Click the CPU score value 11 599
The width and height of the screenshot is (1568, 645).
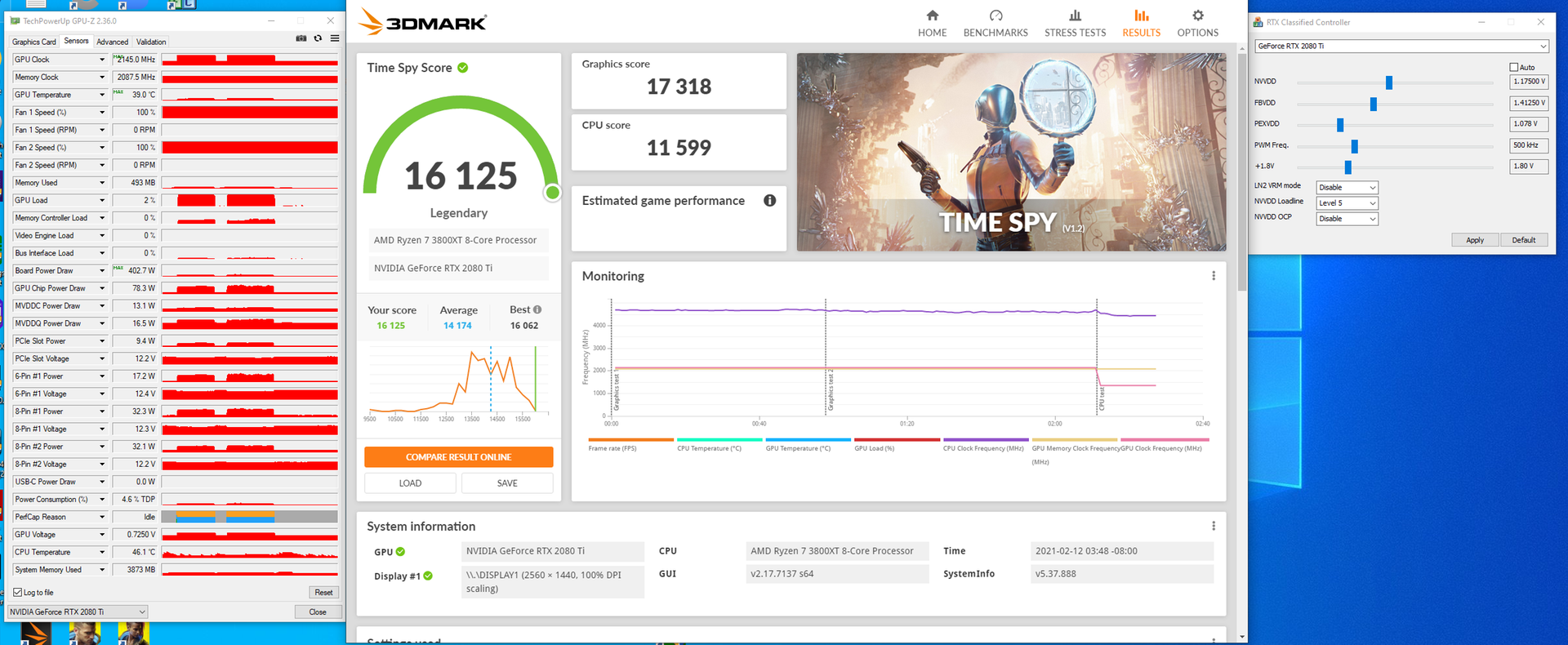tap(679, 148)
